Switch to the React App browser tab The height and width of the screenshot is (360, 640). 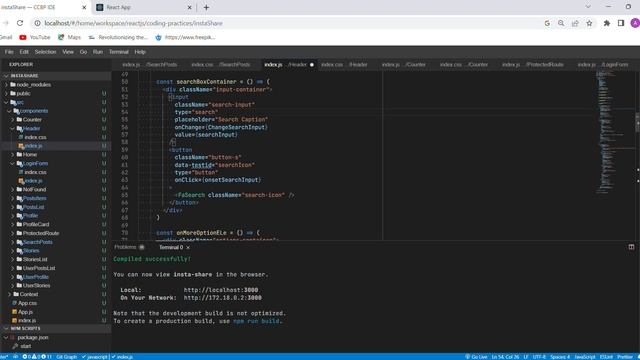[x=144, y=7]
